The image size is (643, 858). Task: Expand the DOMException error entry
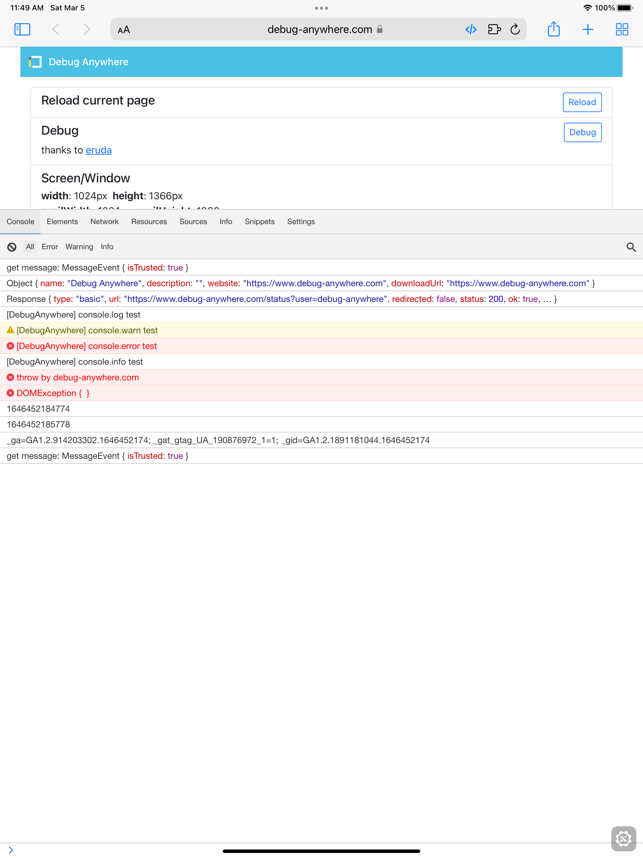[x=321, y=393]
